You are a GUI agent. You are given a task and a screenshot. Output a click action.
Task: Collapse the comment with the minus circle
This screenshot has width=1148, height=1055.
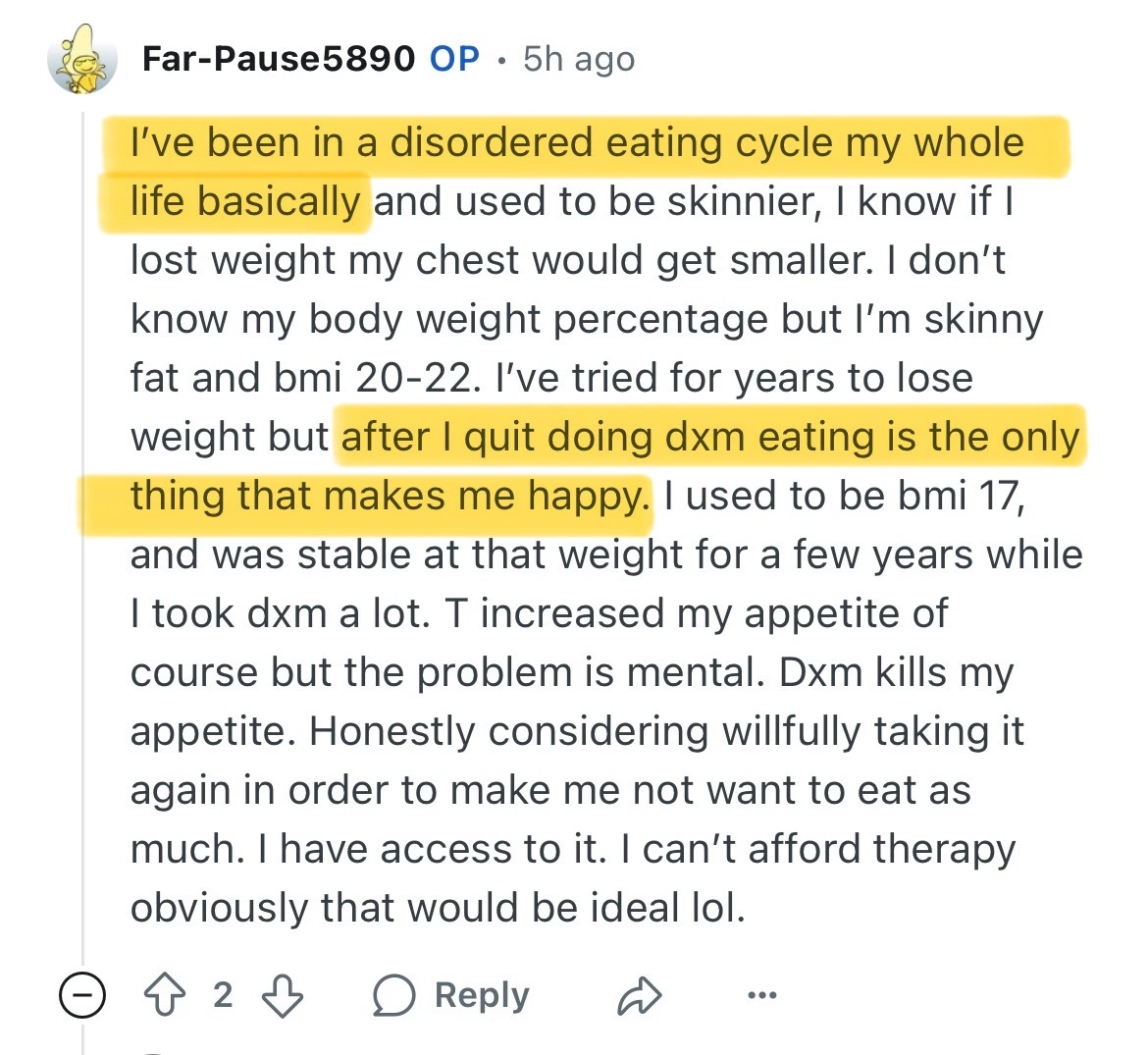[x=82, y=996]
